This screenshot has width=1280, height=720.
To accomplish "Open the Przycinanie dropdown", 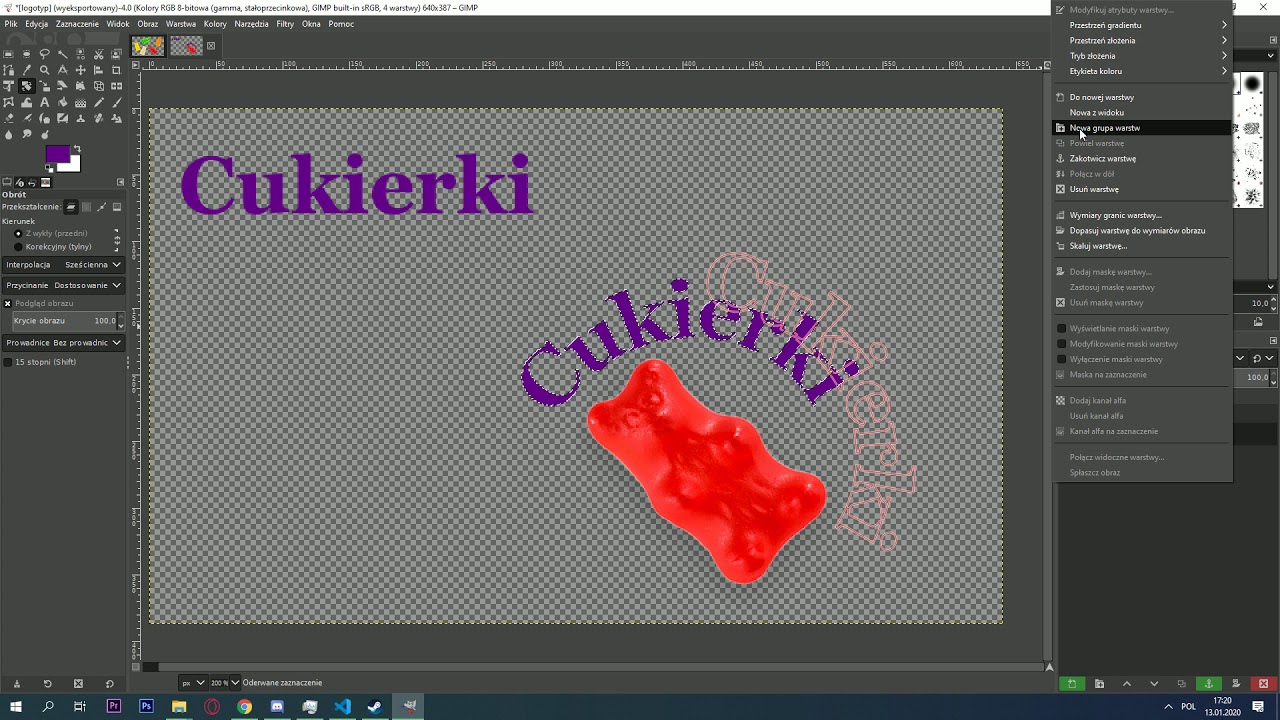I will (x=63, y=285).
